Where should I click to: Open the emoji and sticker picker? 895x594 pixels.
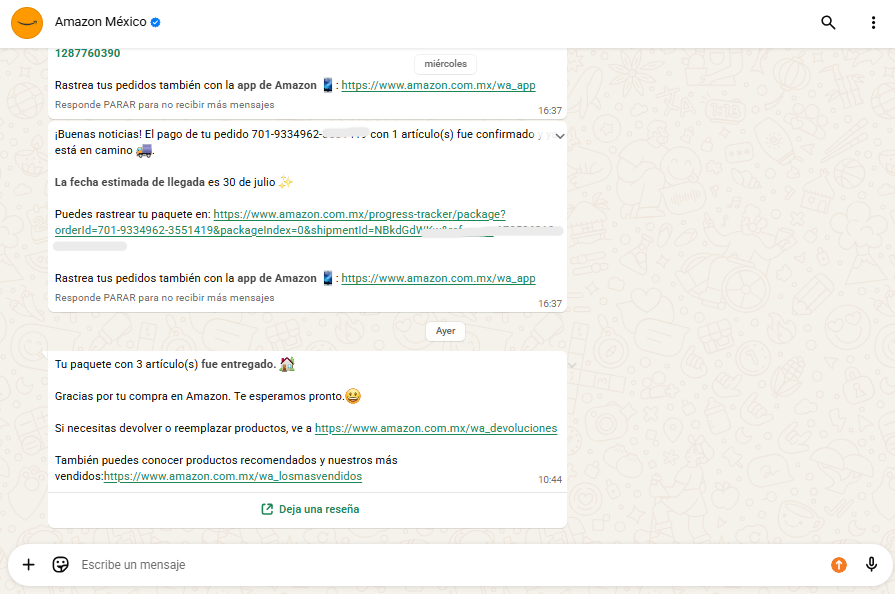click(x=61, y=564)
